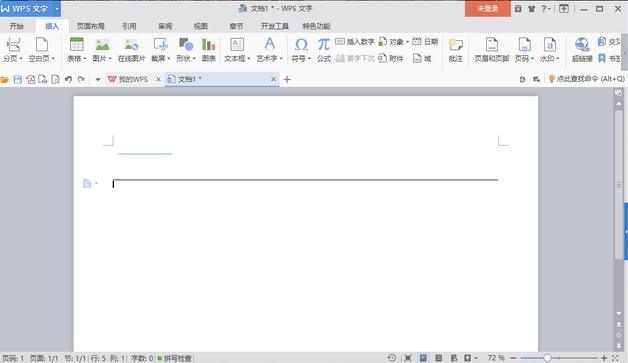Click the undo arrow in quick toolbar

(68, 79)
